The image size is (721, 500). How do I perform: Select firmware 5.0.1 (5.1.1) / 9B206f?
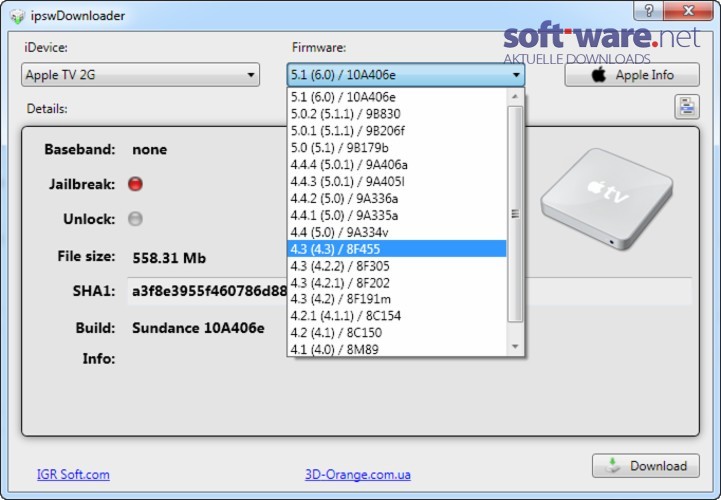click(397, 131)
